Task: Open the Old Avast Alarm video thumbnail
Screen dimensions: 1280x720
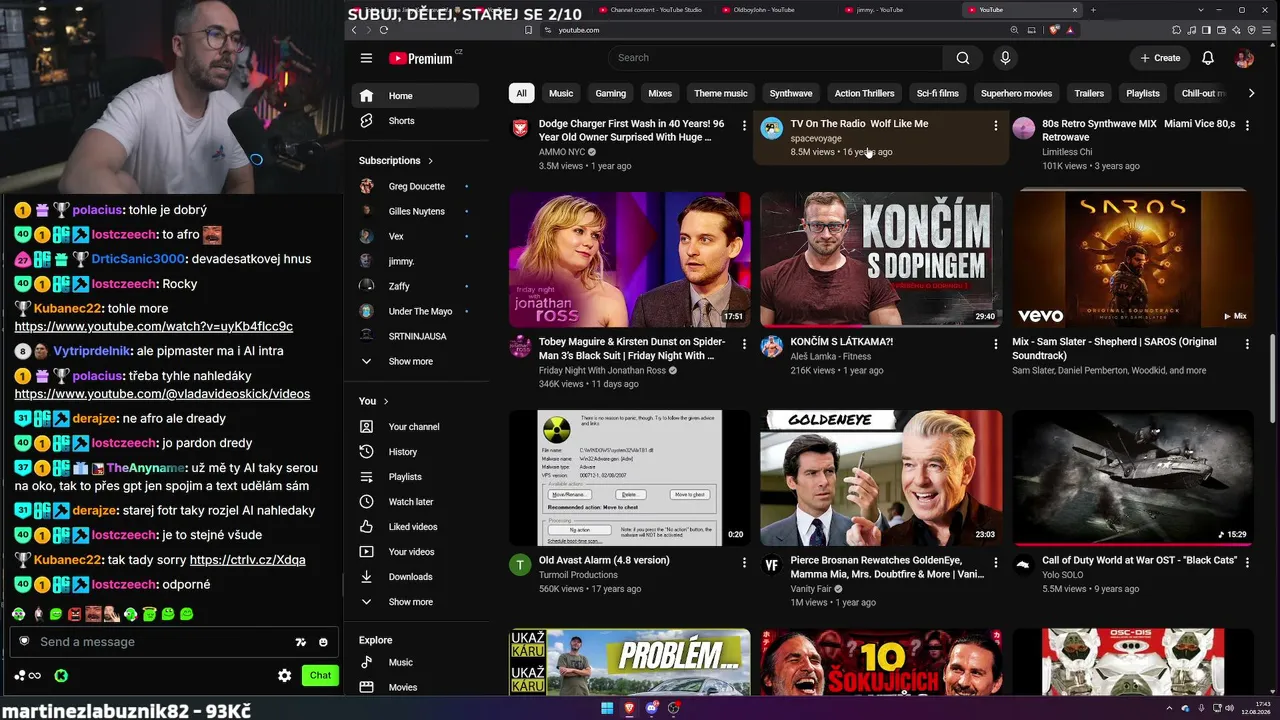Action: coord(630,478)
